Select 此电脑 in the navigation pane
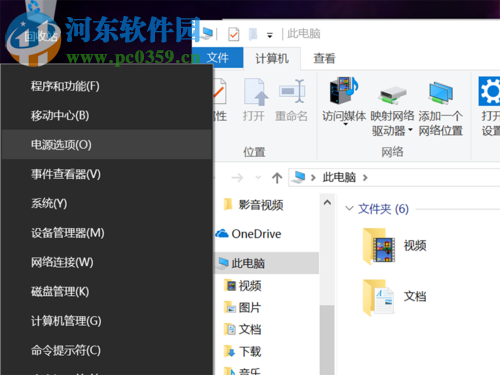This screenshot has width=500, height=375. (267, 263)
